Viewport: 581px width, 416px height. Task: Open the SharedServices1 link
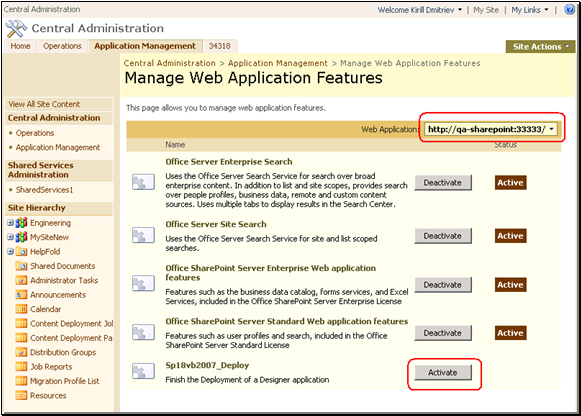point(44,190)
